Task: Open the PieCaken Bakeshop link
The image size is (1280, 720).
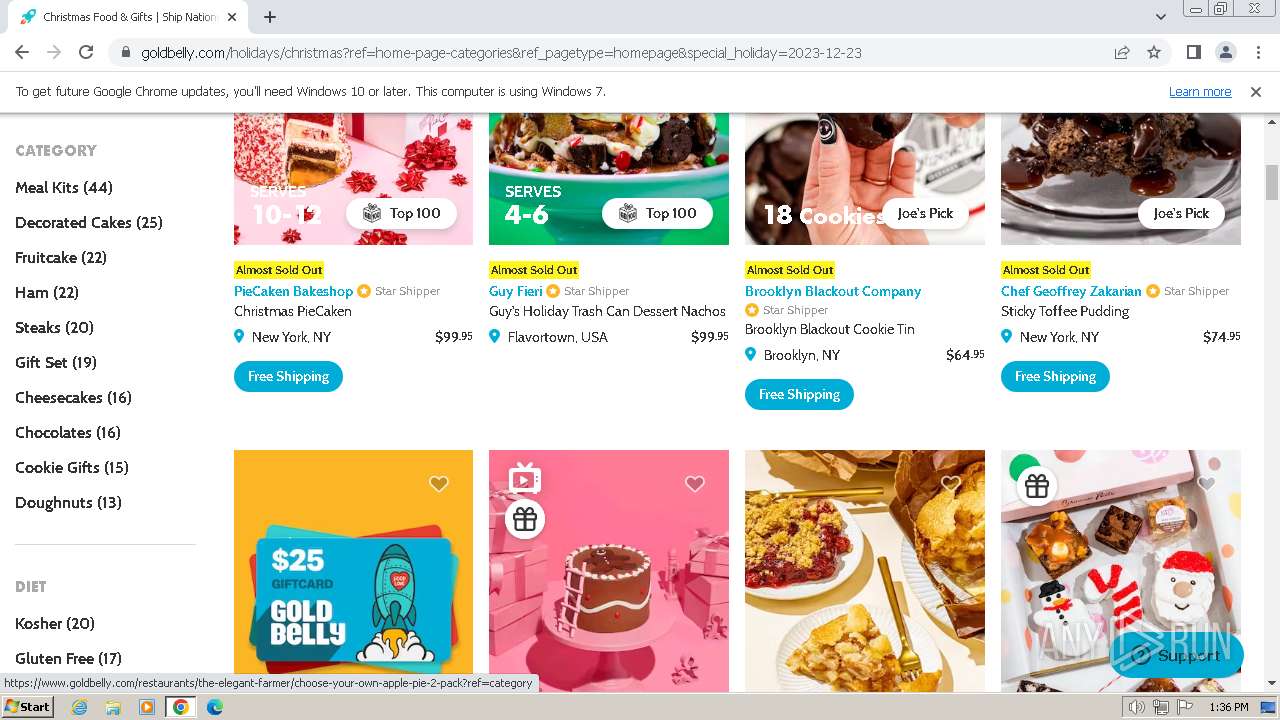Action: coord(293,291)
